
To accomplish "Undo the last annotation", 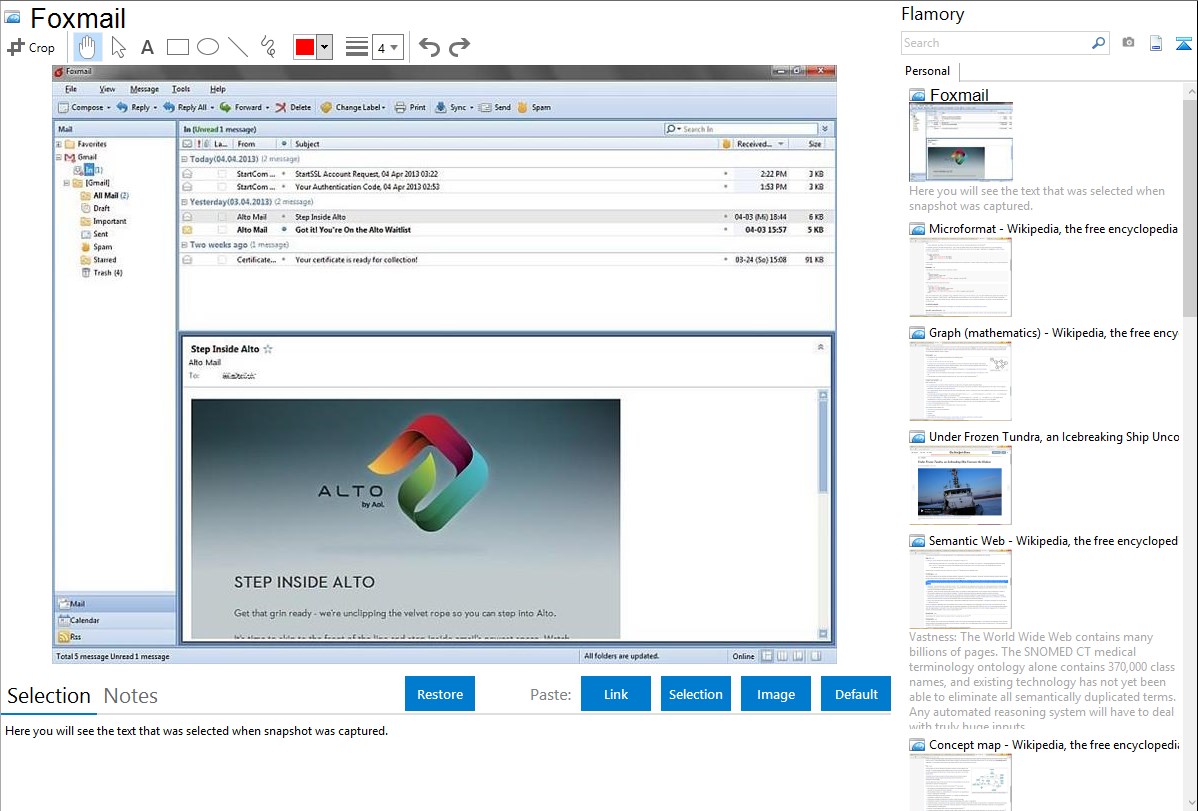I will 429,47.
